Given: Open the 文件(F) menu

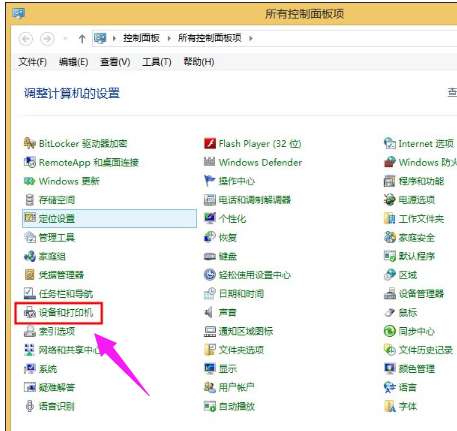Looking at the screenshot, I should tap(33, 62).
